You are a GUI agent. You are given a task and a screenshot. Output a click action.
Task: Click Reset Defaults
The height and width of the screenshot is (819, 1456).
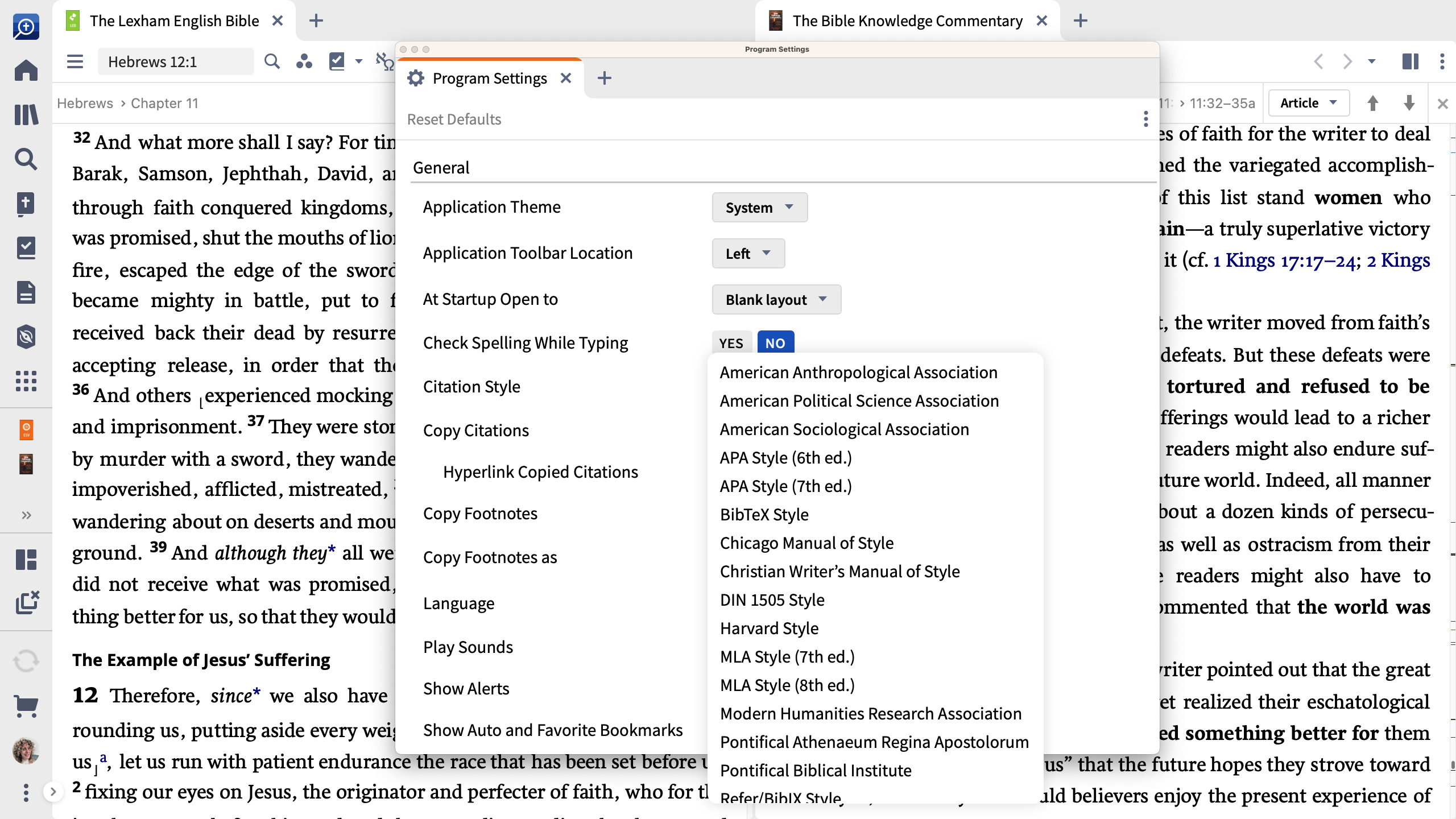454,119
